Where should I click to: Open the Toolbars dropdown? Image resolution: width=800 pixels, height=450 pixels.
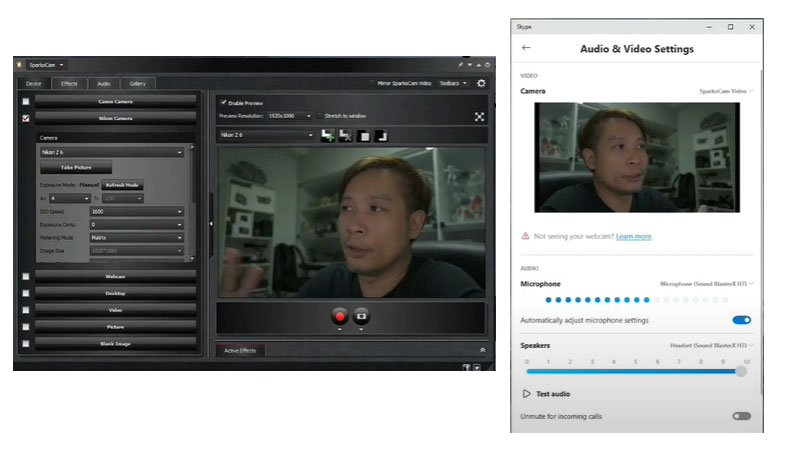453,83
